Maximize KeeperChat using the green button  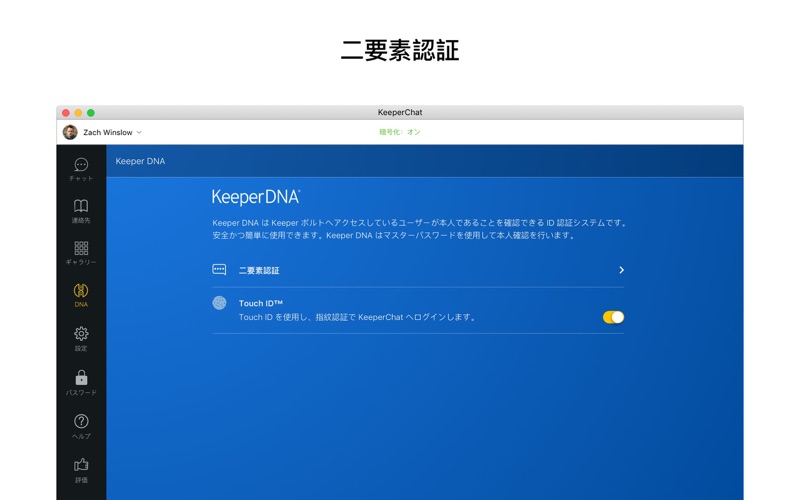(x=91, y=113)
